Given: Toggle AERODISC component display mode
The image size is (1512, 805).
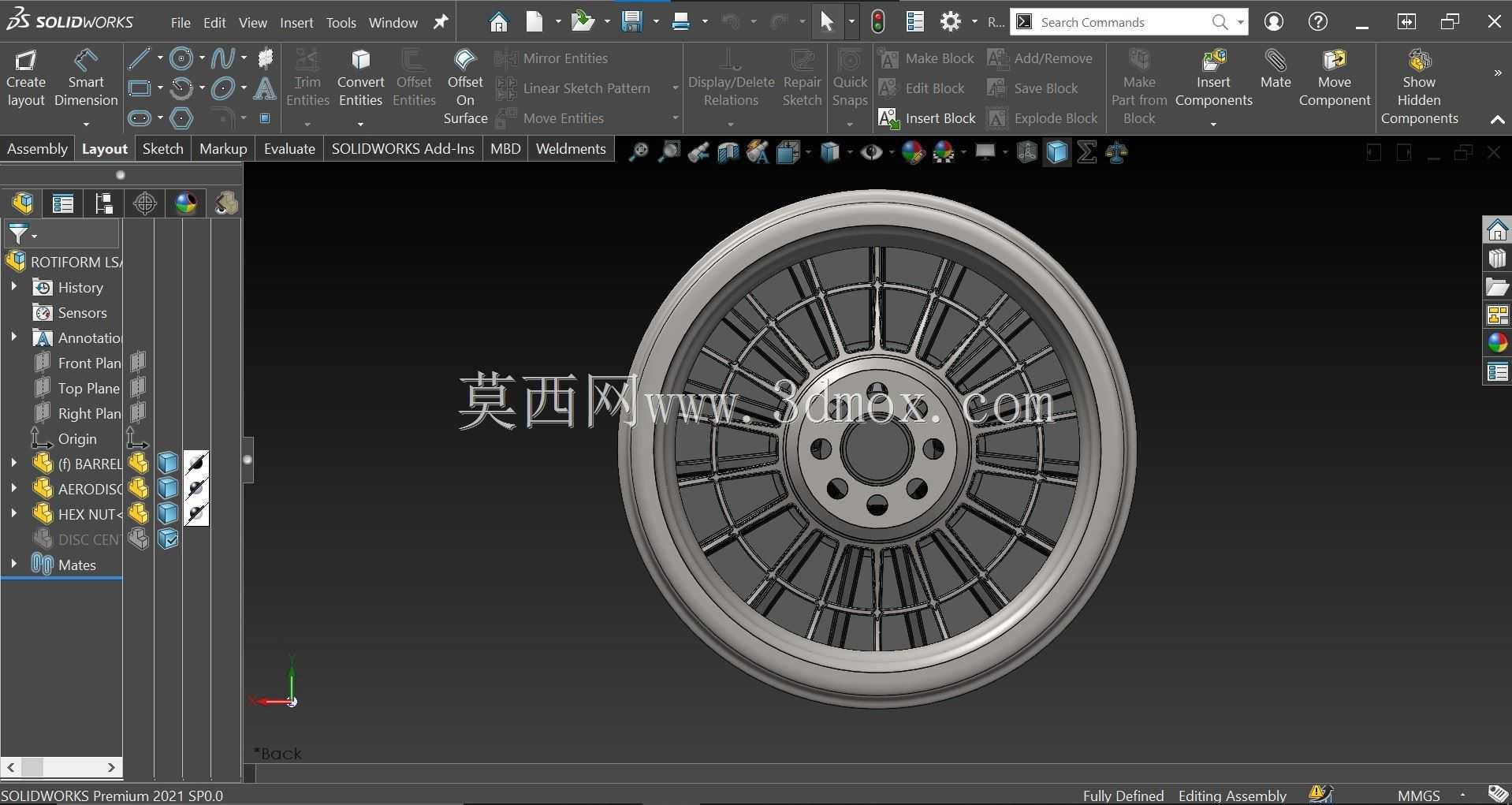Looking at the screenshot, I should 168,488.
